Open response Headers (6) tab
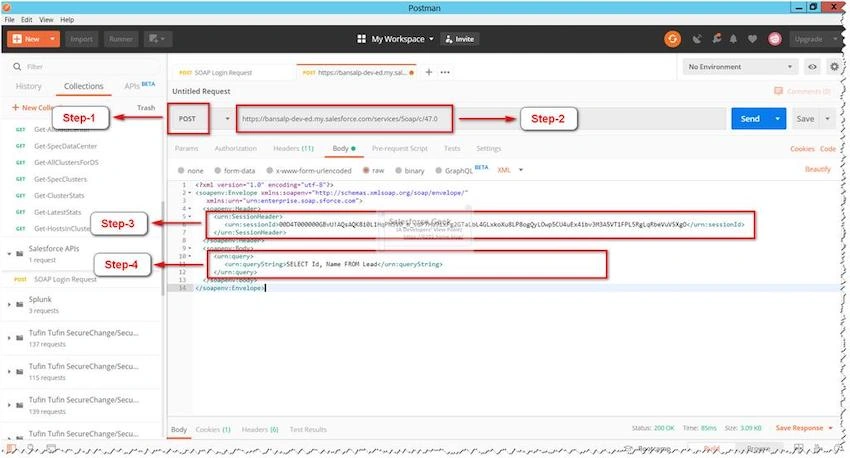The width and height of the screenshot is (850, 458). point(260,429)
